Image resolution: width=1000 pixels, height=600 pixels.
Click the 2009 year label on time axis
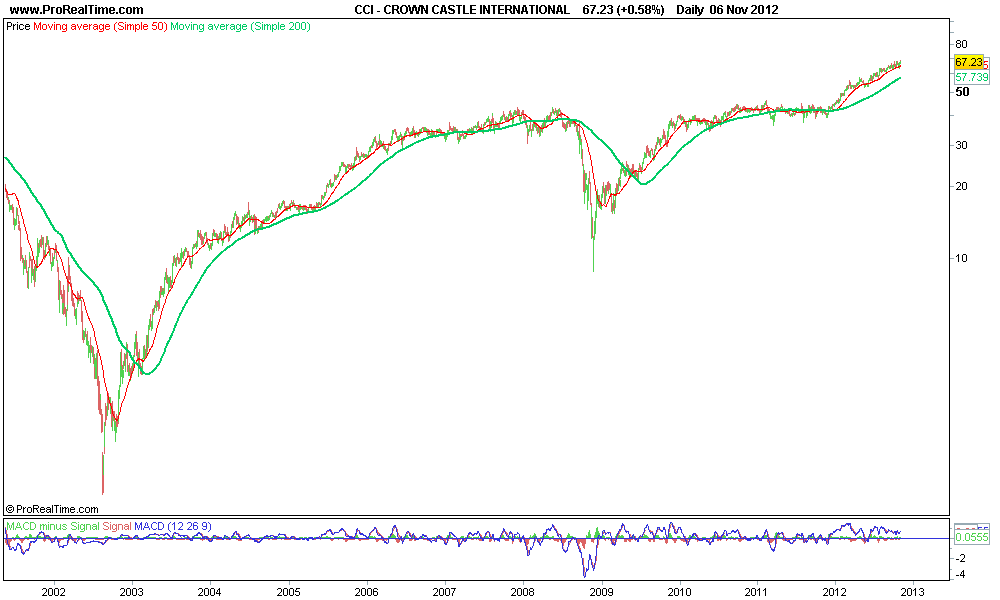point(601,592)
